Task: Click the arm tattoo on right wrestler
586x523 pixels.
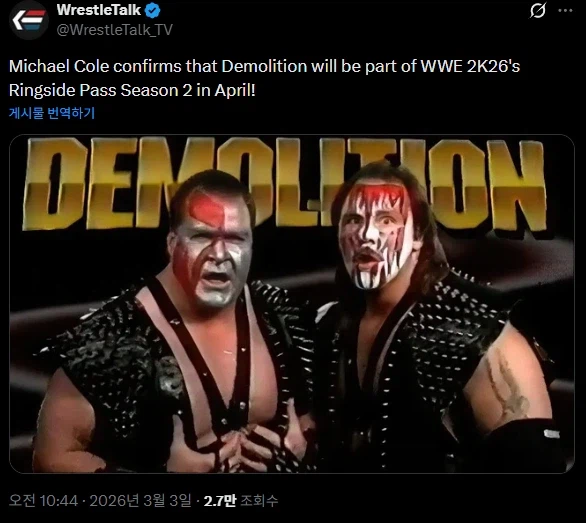Action: pyautogui.click(x=508, y=385)
